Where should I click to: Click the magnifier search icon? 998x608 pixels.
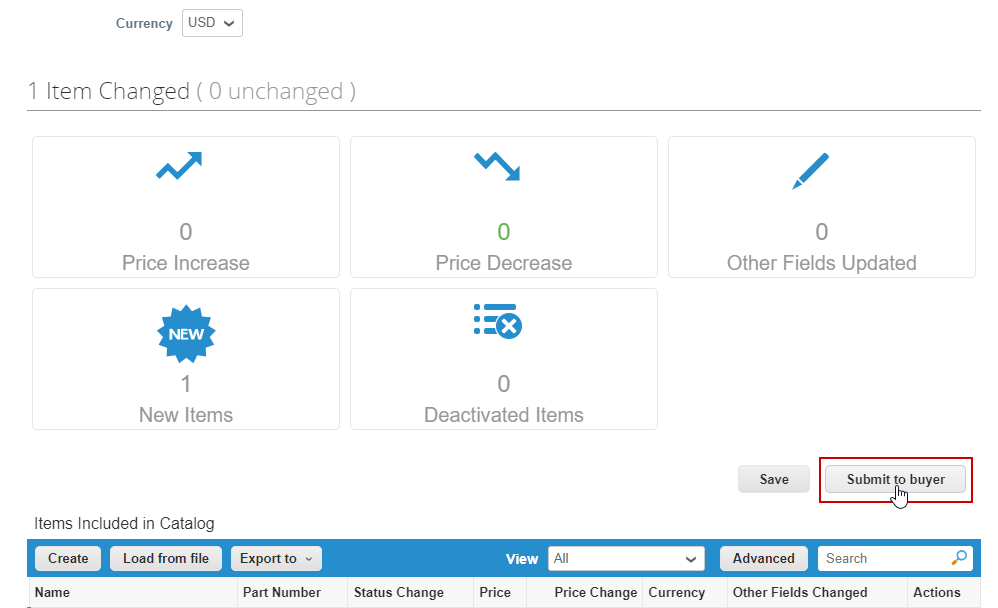tap(959, 558)
